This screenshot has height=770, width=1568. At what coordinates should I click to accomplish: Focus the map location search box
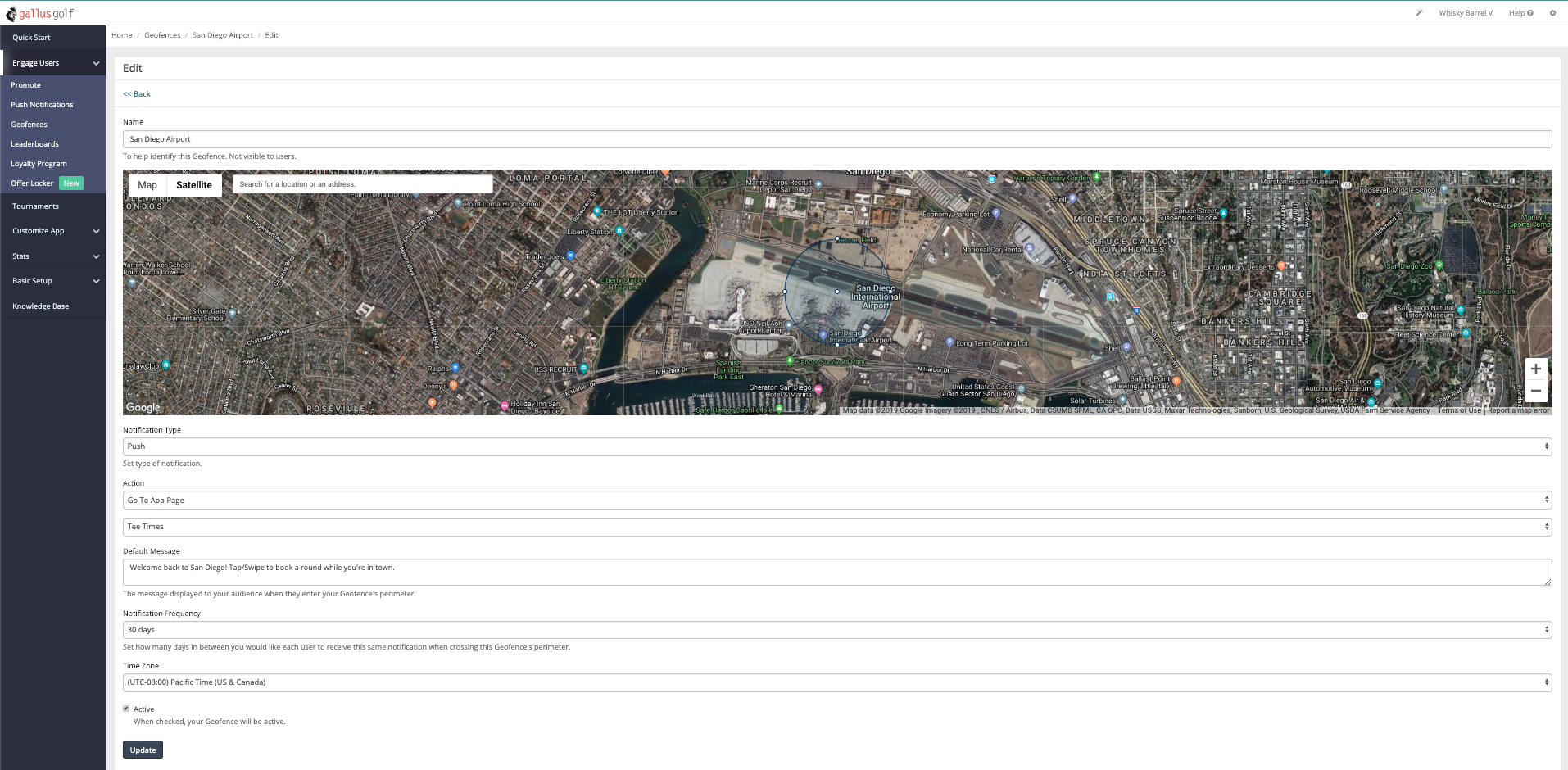363,184
